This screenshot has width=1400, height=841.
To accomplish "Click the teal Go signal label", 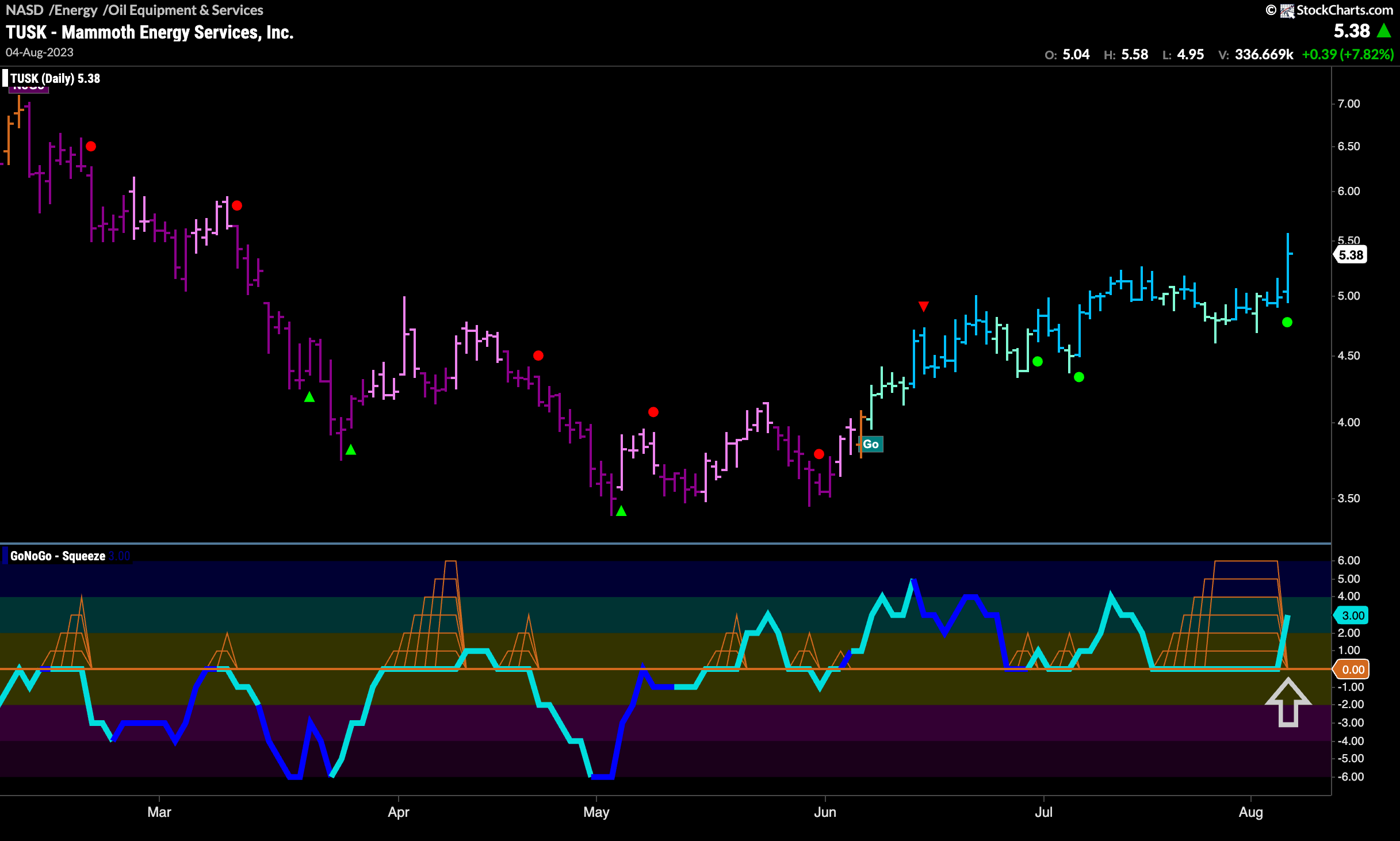I will click(871, 444).
